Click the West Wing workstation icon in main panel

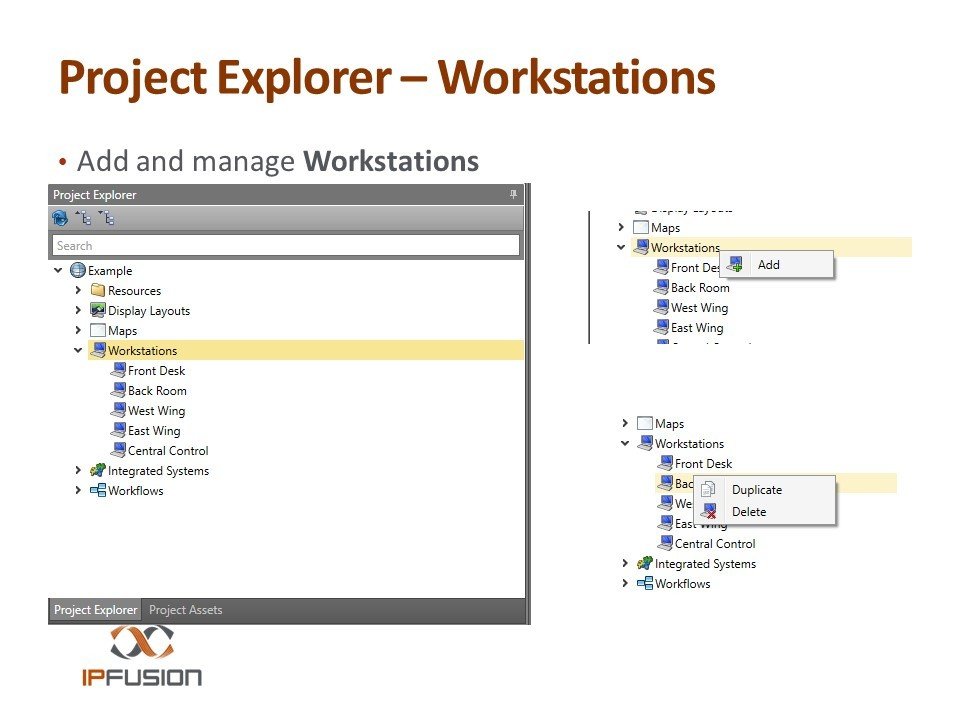118,410
